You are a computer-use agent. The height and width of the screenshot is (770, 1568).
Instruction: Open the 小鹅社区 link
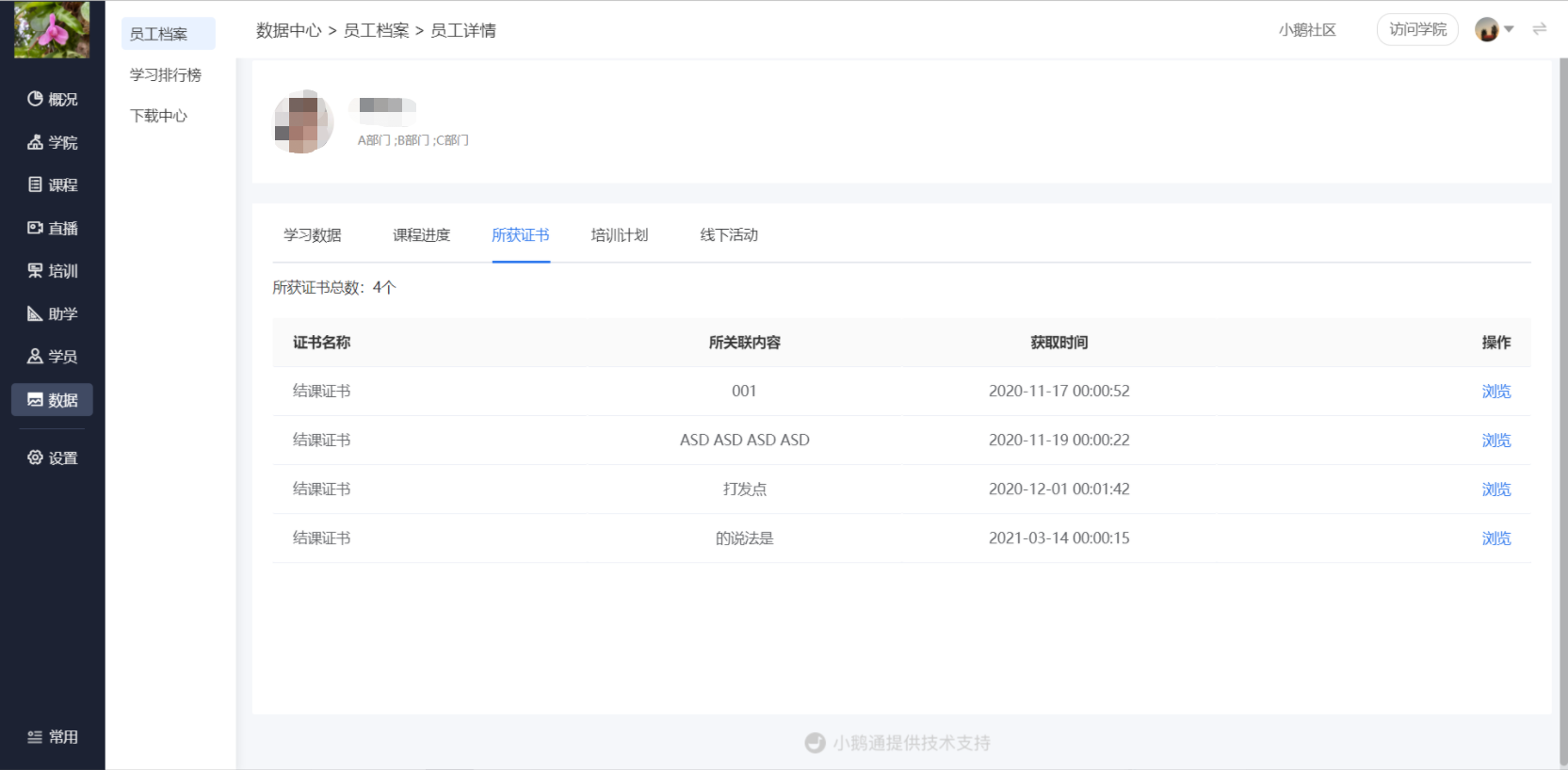click(x=1307, y=30)
